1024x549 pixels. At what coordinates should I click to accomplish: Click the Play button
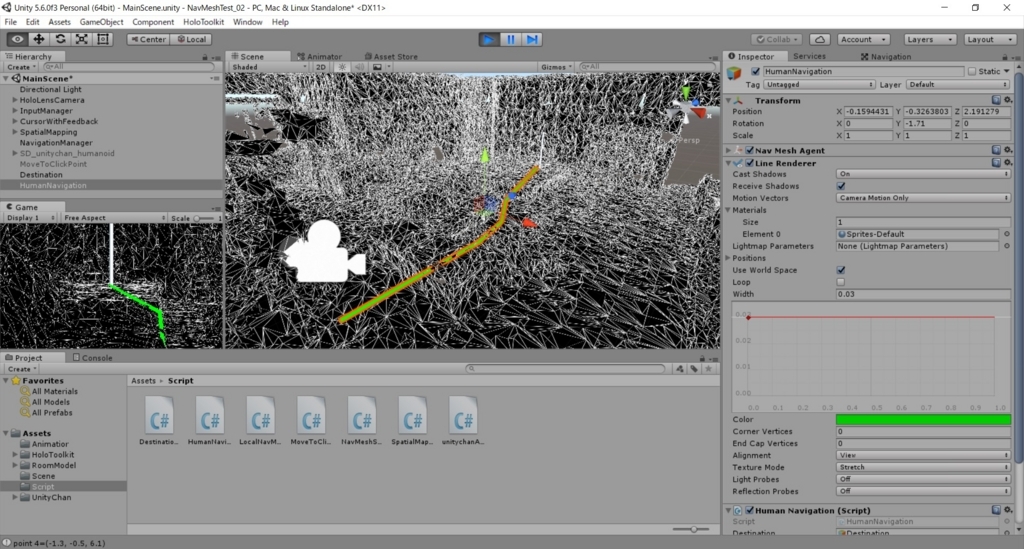488,39
